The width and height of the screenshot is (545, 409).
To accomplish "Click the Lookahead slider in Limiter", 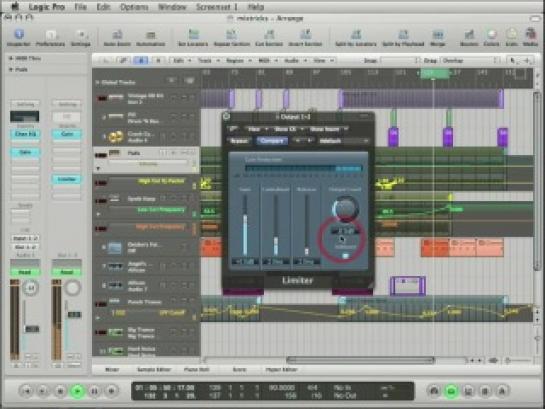I will pyautogui.click(x=276, y=225).
